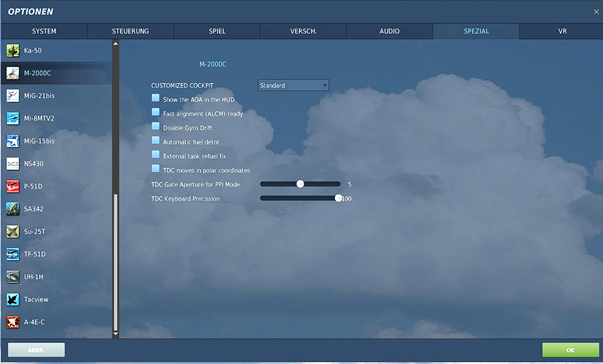
Task: Open the STEUERUNG tab
Action: pyautogui.click(x=130, y=31)
